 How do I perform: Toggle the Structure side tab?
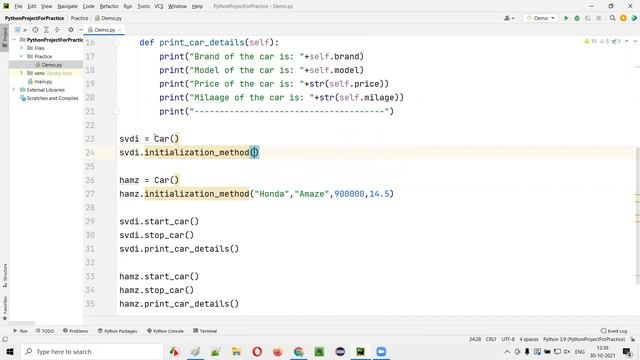4,275
